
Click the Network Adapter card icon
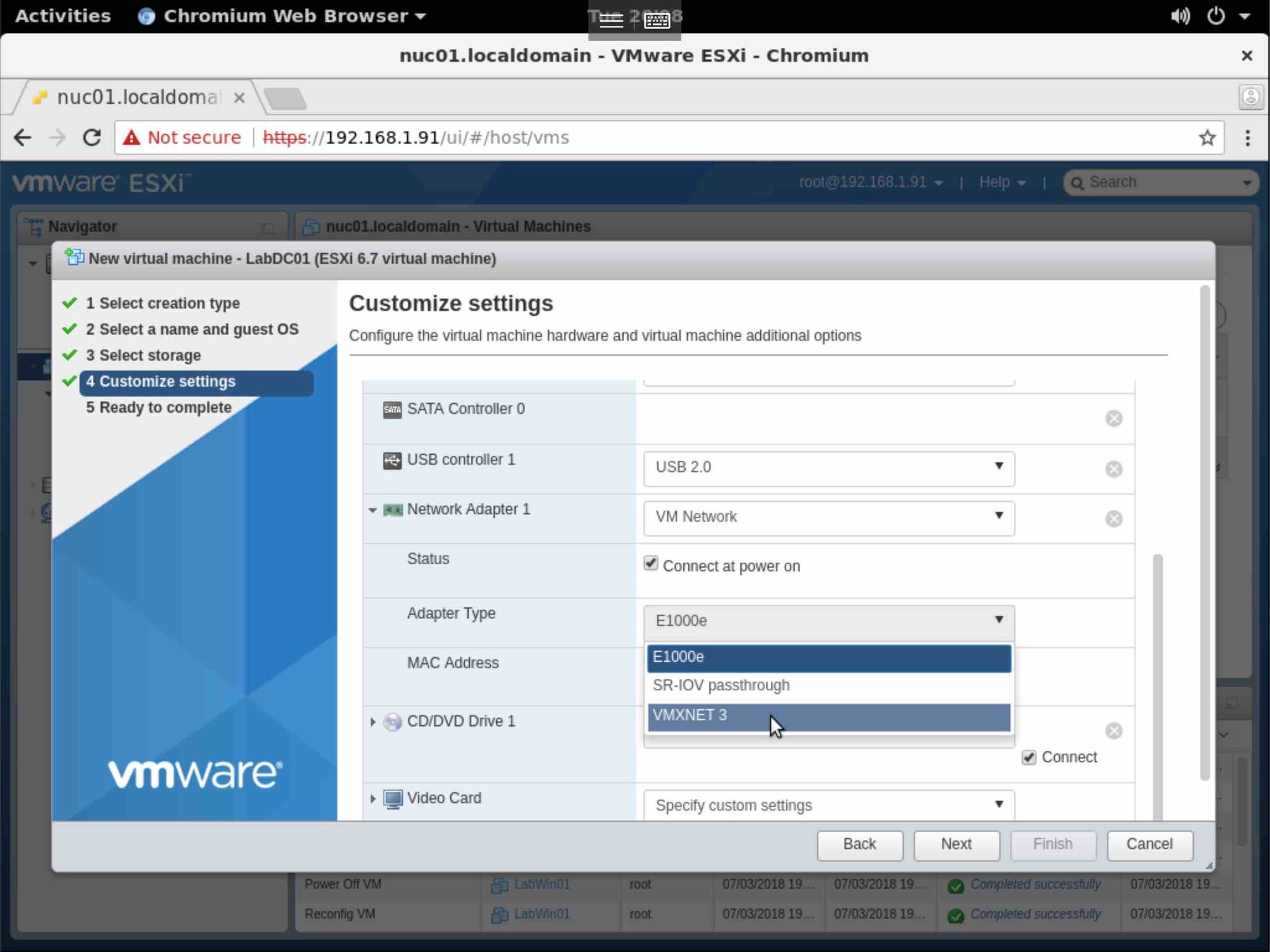(393, 510)
